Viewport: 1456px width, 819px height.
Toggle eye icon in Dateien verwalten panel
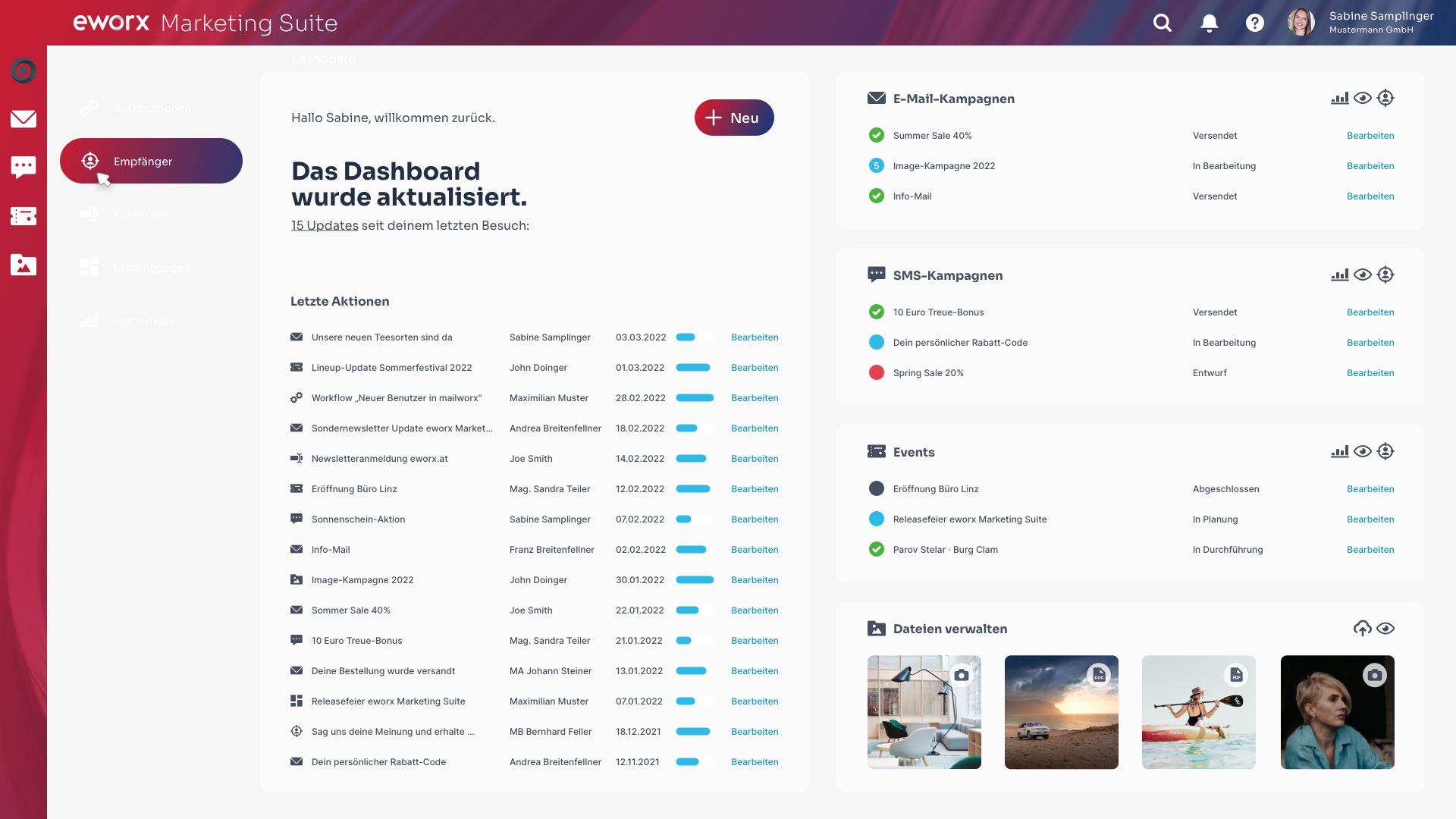click(1385, 629)
